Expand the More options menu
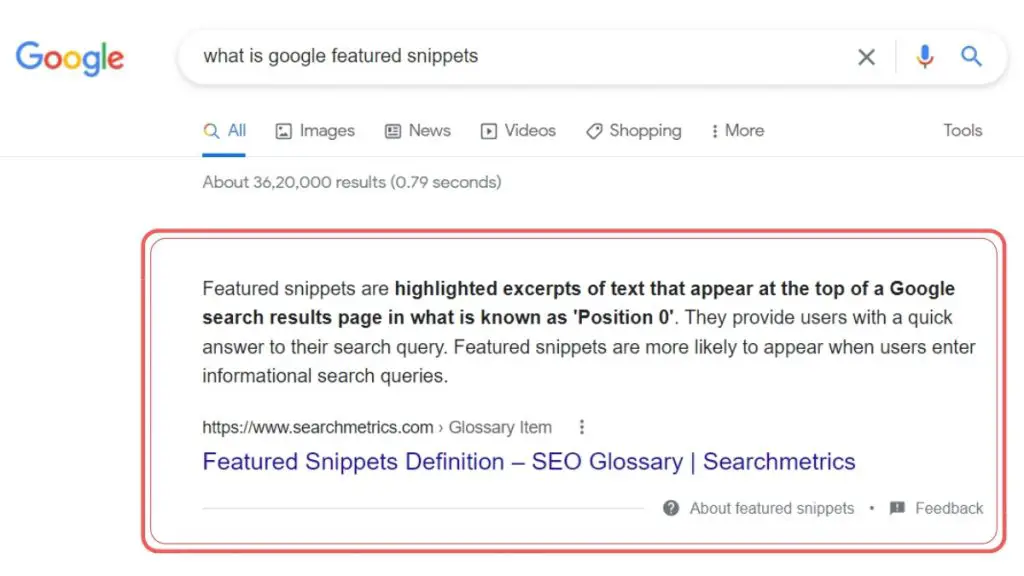The image size is (1024, 576). point(737,131)
